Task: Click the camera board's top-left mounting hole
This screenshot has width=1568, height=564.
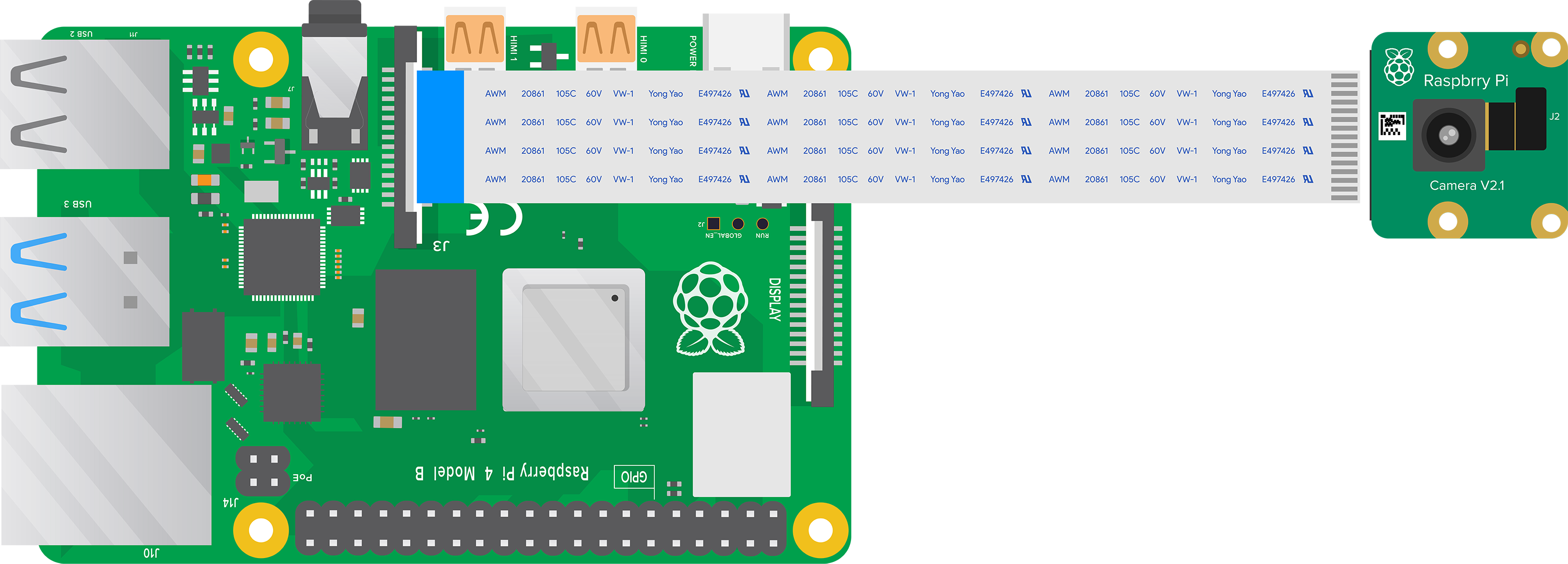Action: tap(1447, 49)
